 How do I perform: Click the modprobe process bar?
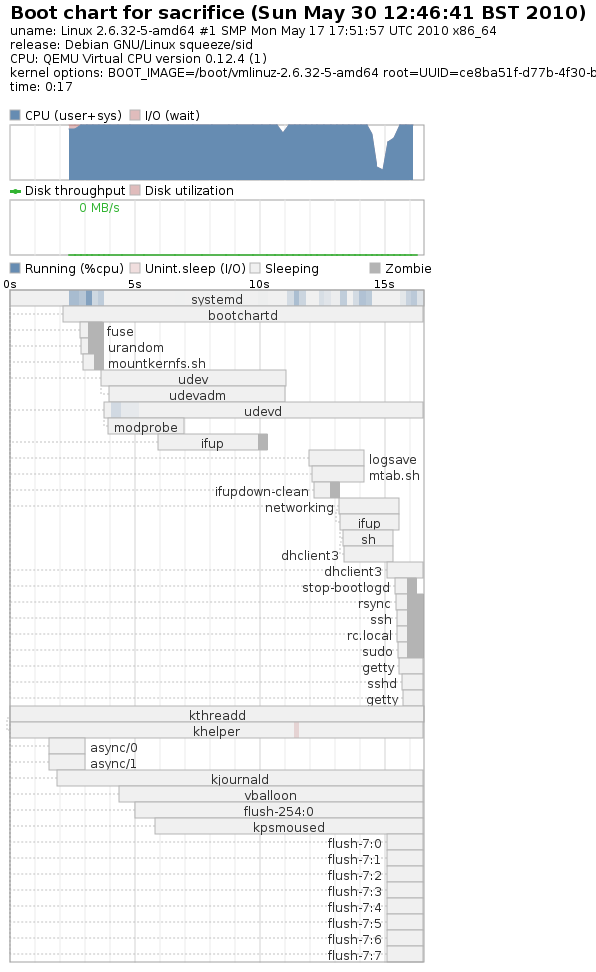[x=146, y=426]
